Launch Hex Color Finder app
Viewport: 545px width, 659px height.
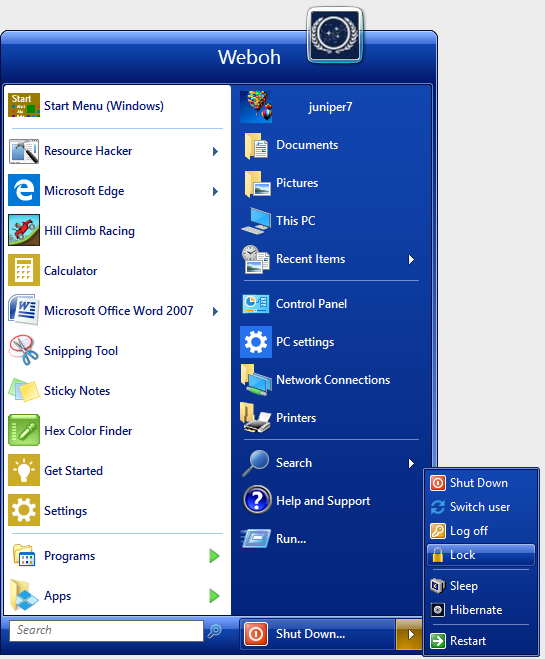click(x=113, y=431)
